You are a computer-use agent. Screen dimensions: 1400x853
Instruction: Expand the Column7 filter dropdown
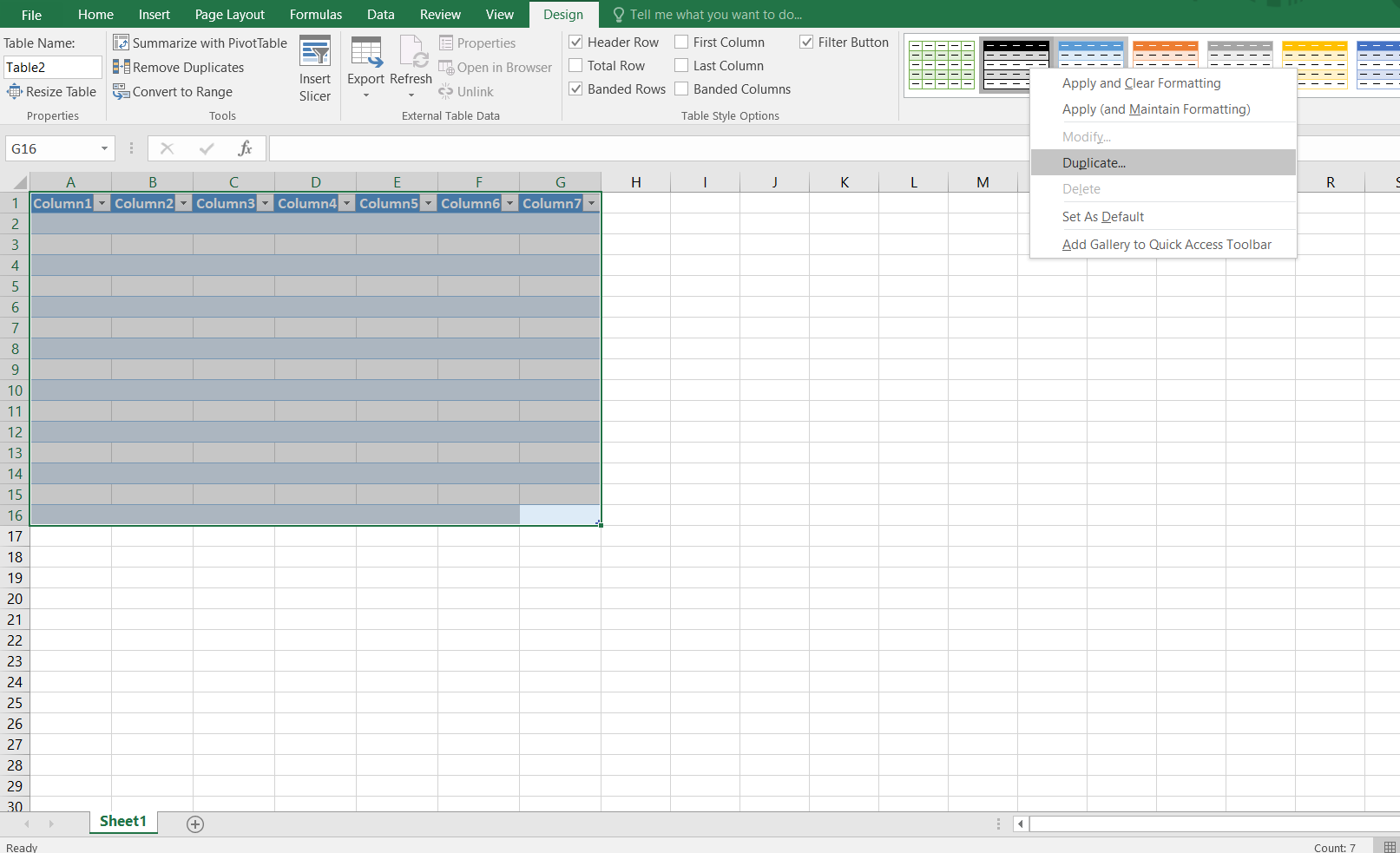[x=591, y=203]
